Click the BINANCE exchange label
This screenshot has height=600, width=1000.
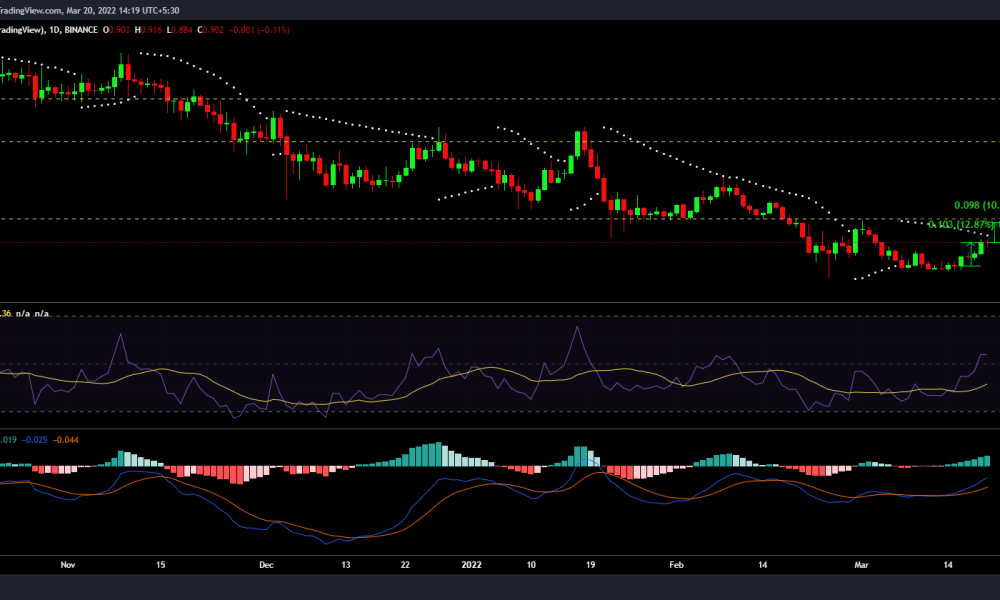click(x=81, y=30)
